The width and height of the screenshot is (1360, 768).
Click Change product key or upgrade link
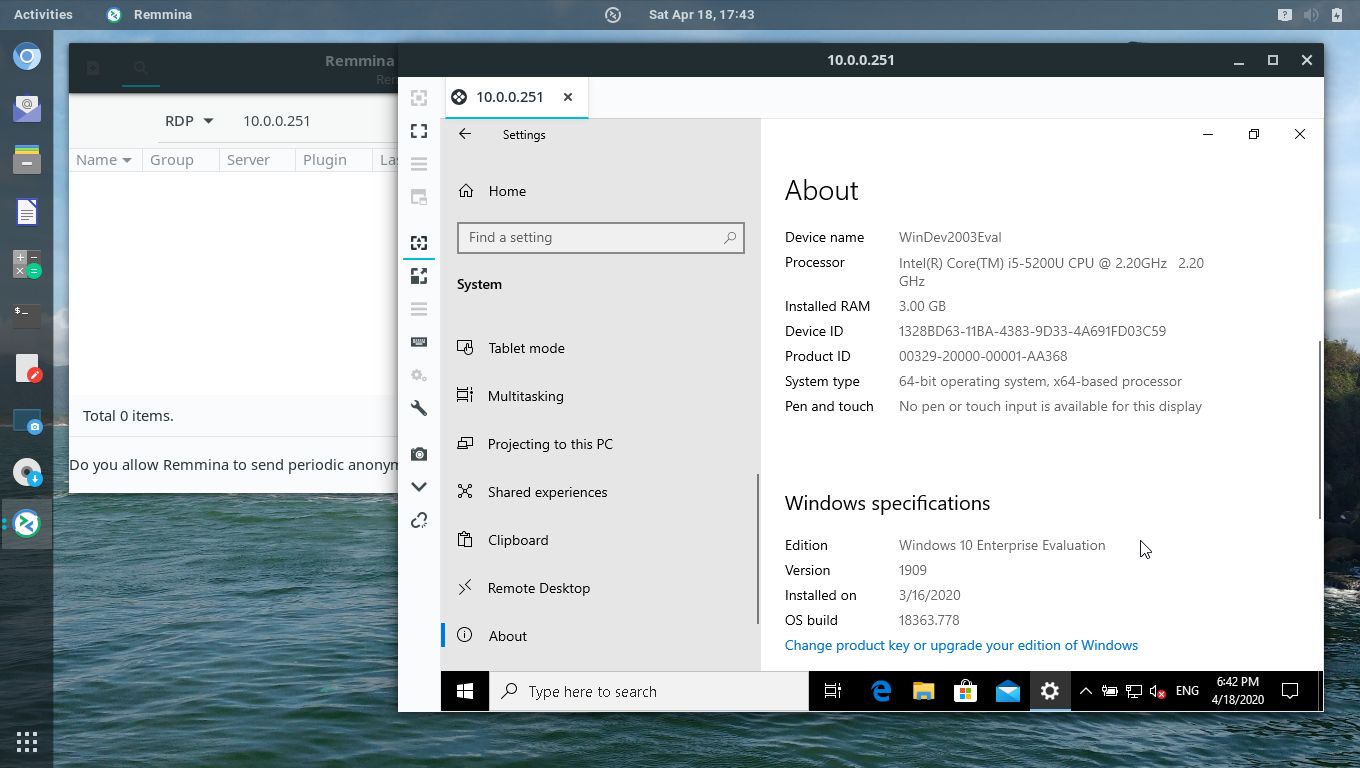(961, 645)
